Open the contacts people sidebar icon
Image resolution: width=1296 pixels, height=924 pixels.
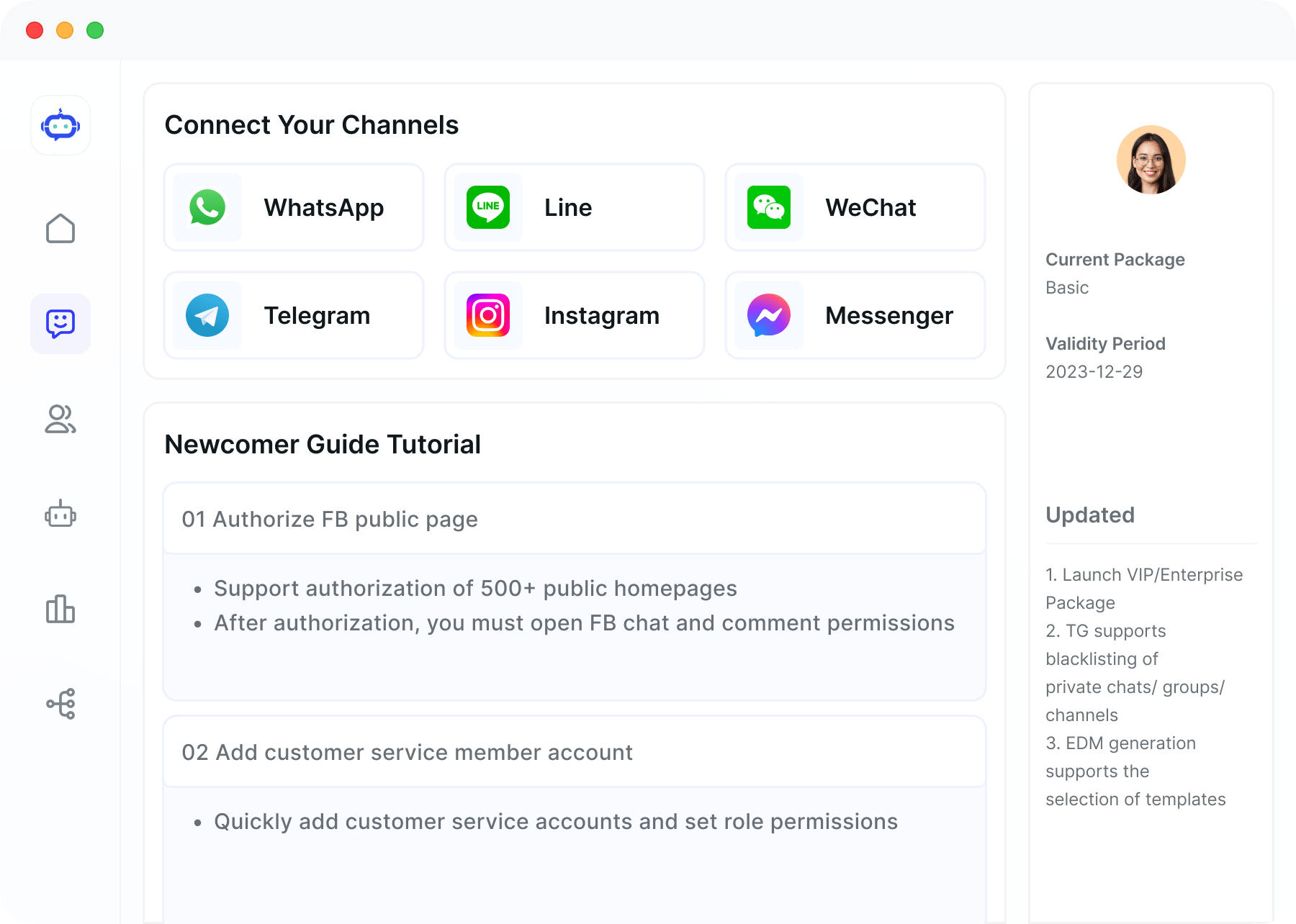[60, 419]
